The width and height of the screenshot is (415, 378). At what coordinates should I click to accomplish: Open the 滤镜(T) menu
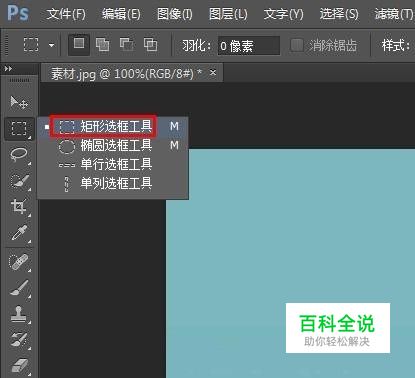394,14
